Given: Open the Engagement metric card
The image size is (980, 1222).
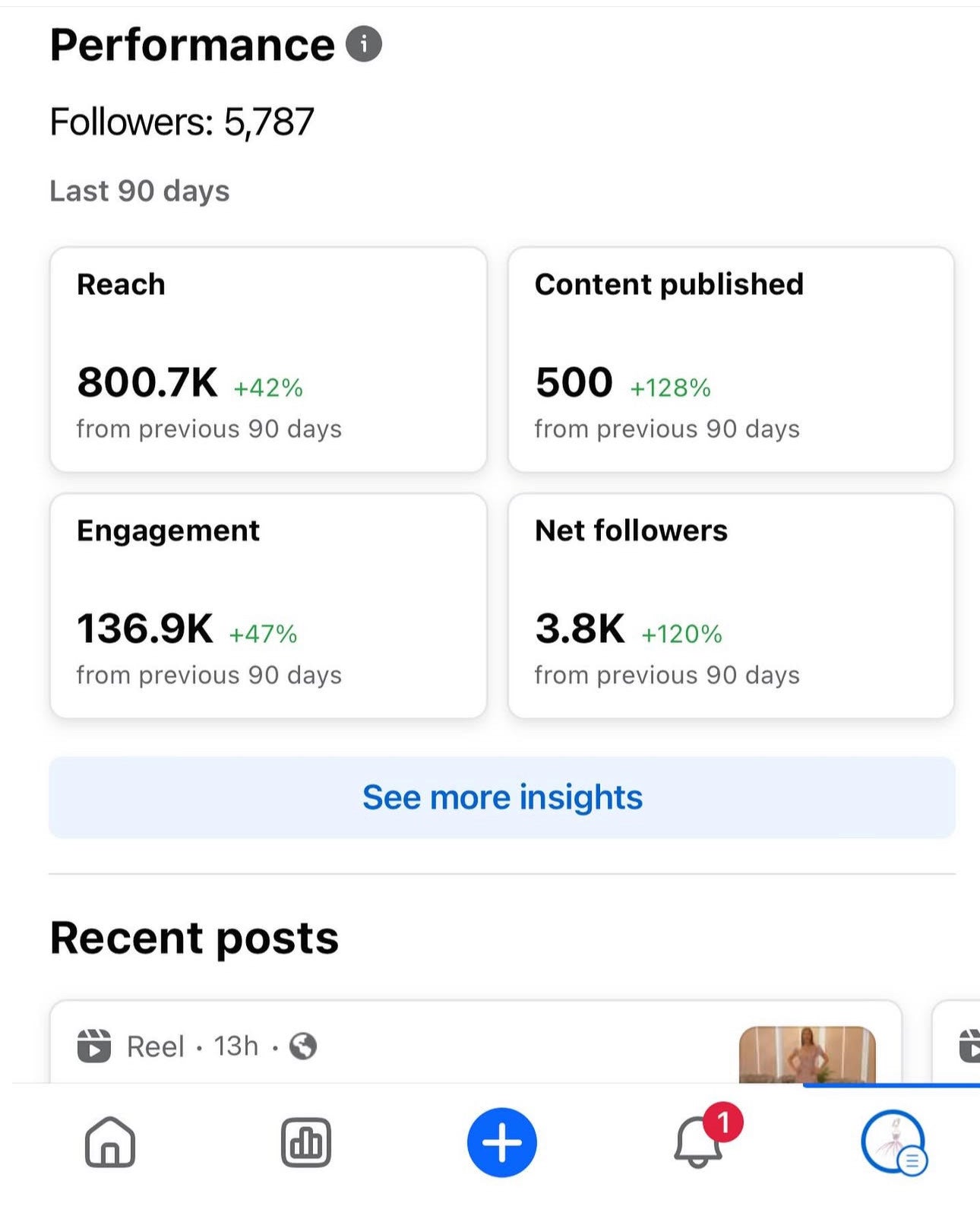Looking at the screenshot, I should [268, 606].
